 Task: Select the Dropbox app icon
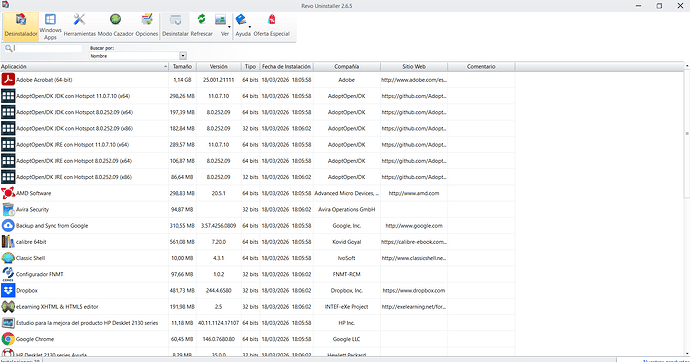click(x=8, y=290)
